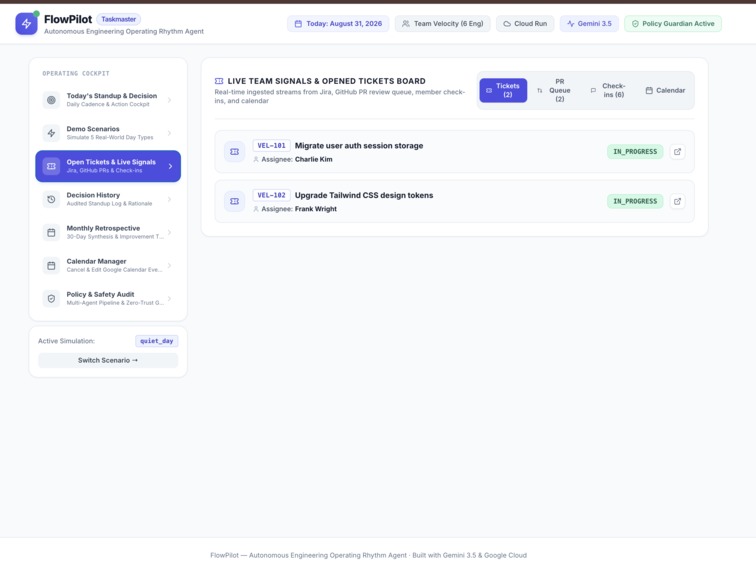Click the calendar icon in the date chip
The width and height of the screenshot is (756, 573).
coord(298,24)
